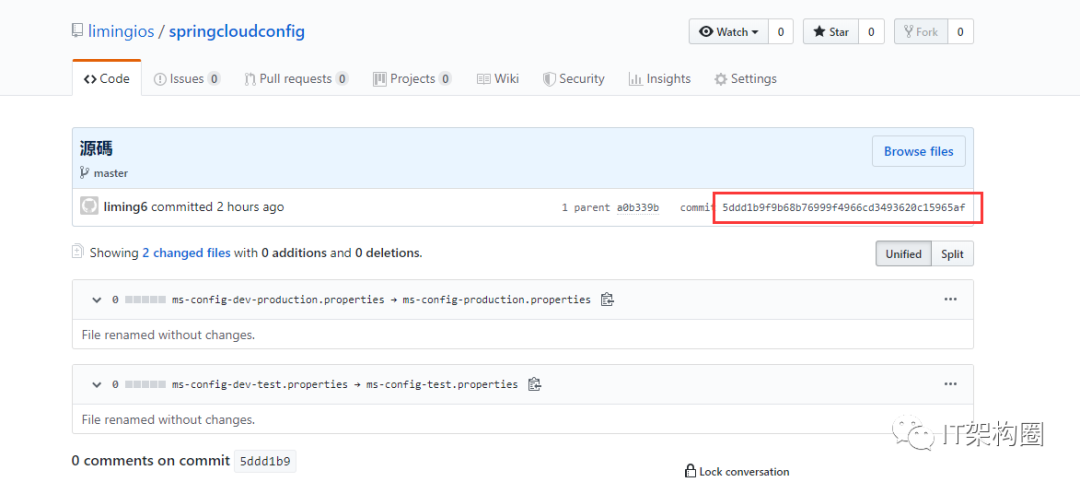Open the Watch dropdown

click(728, 32)
